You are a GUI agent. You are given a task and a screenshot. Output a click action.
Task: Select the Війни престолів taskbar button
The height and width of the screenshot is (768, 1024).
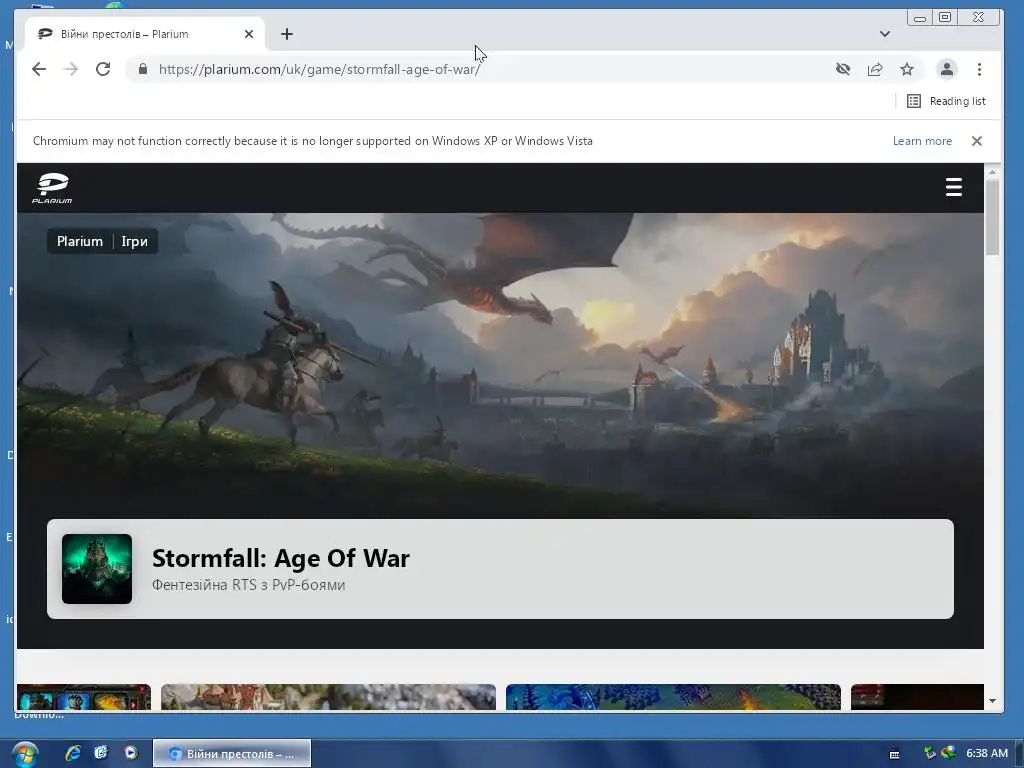coord(232,754)
